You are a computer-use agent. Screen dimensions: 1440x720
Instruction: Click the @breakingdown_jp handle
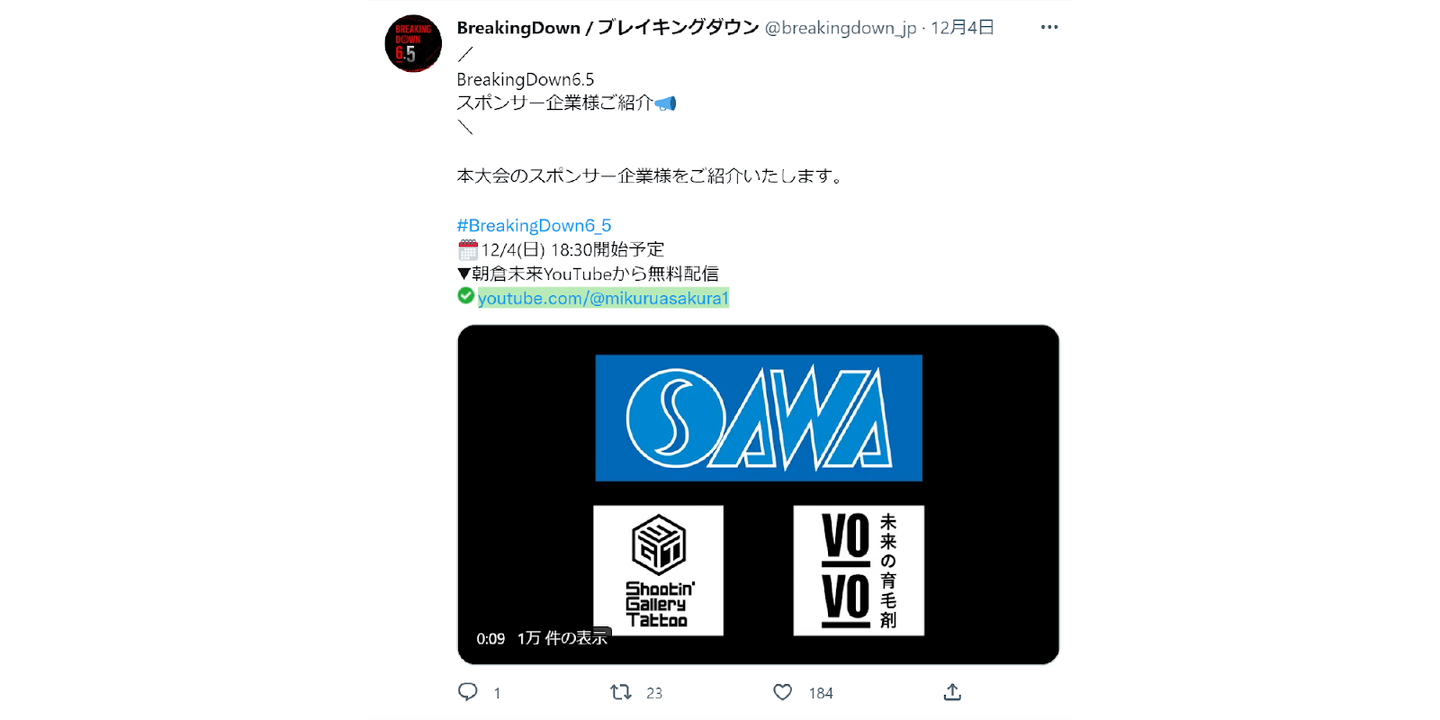click(x=841, y=28)
